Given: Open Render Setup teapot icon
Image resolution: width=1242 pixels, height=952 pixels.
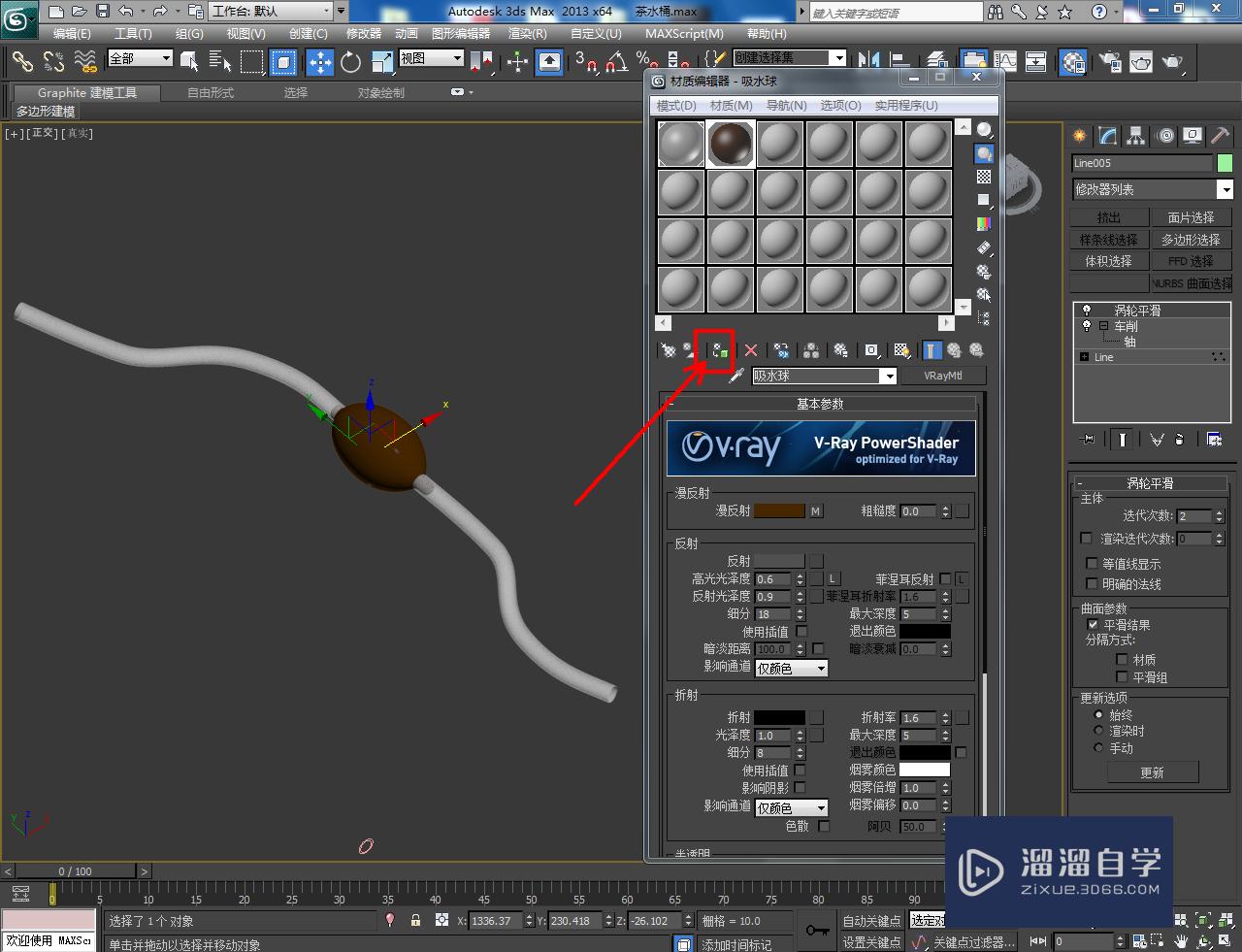Looking at the screenshot, I should tap(1110, 62).
